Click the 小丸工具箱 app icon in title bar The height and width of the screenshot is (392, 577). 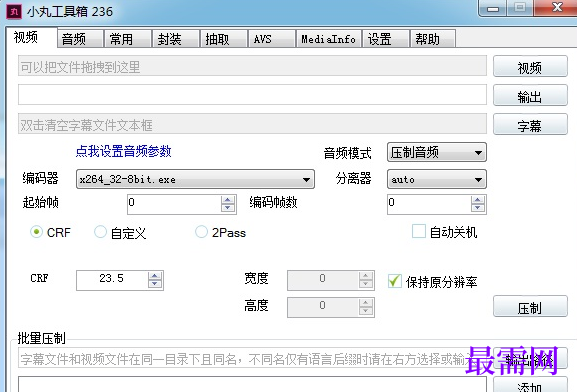point(14,11)
